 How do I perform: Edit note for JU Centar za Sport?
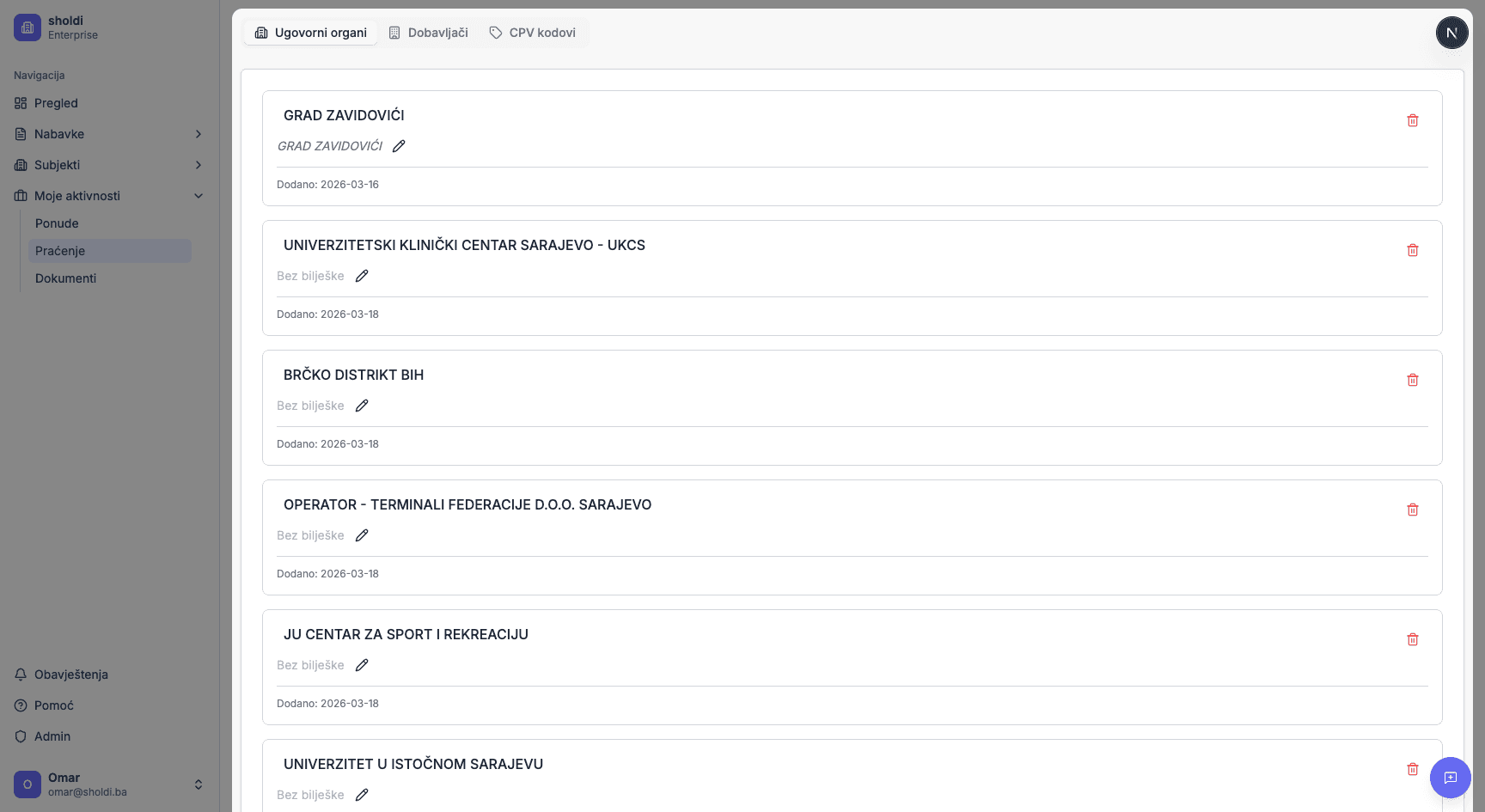click(x=362, y=665)
